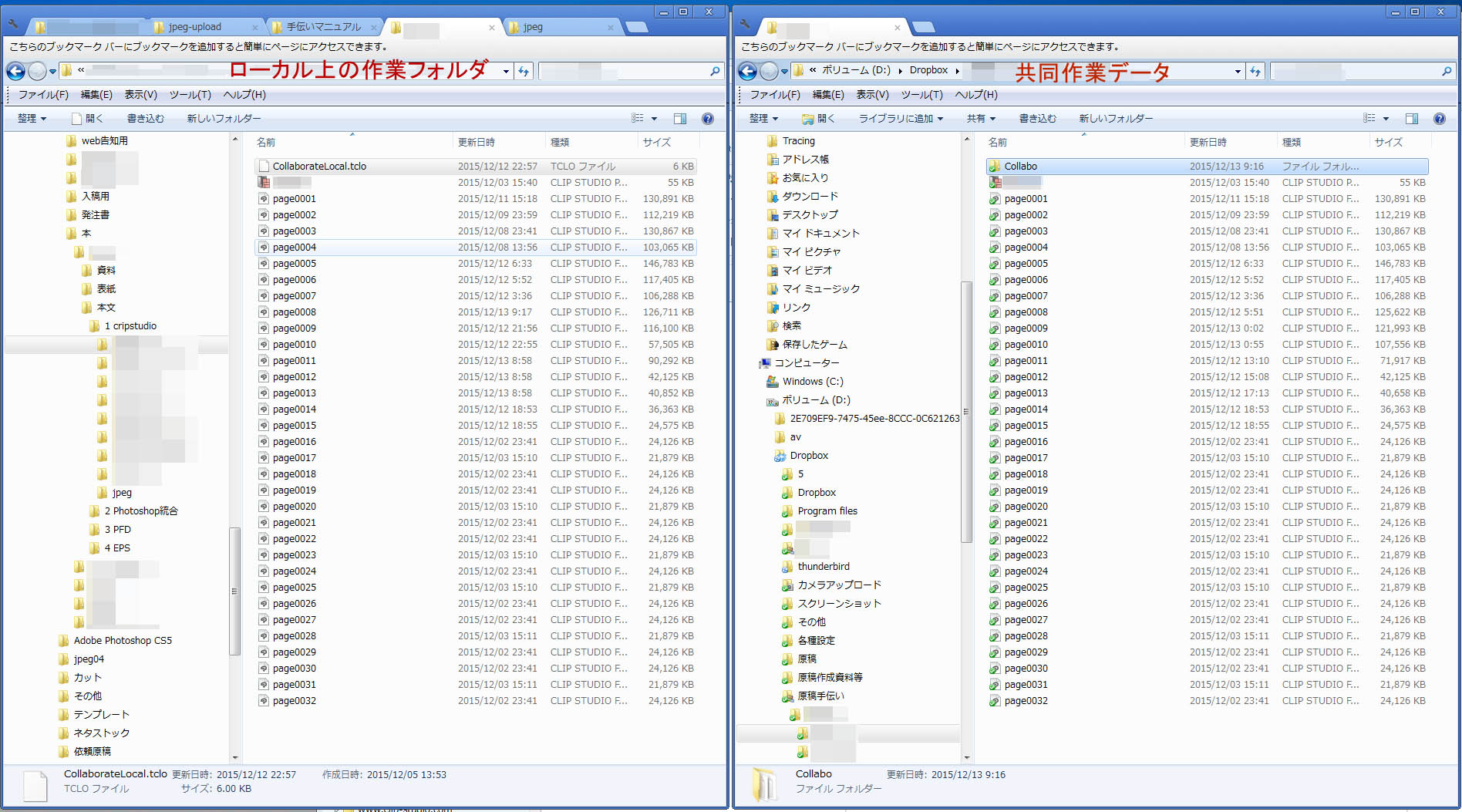Click 書き込む button in left window
This screenshot has height=812, width=1462.
[x=145, y=119]
